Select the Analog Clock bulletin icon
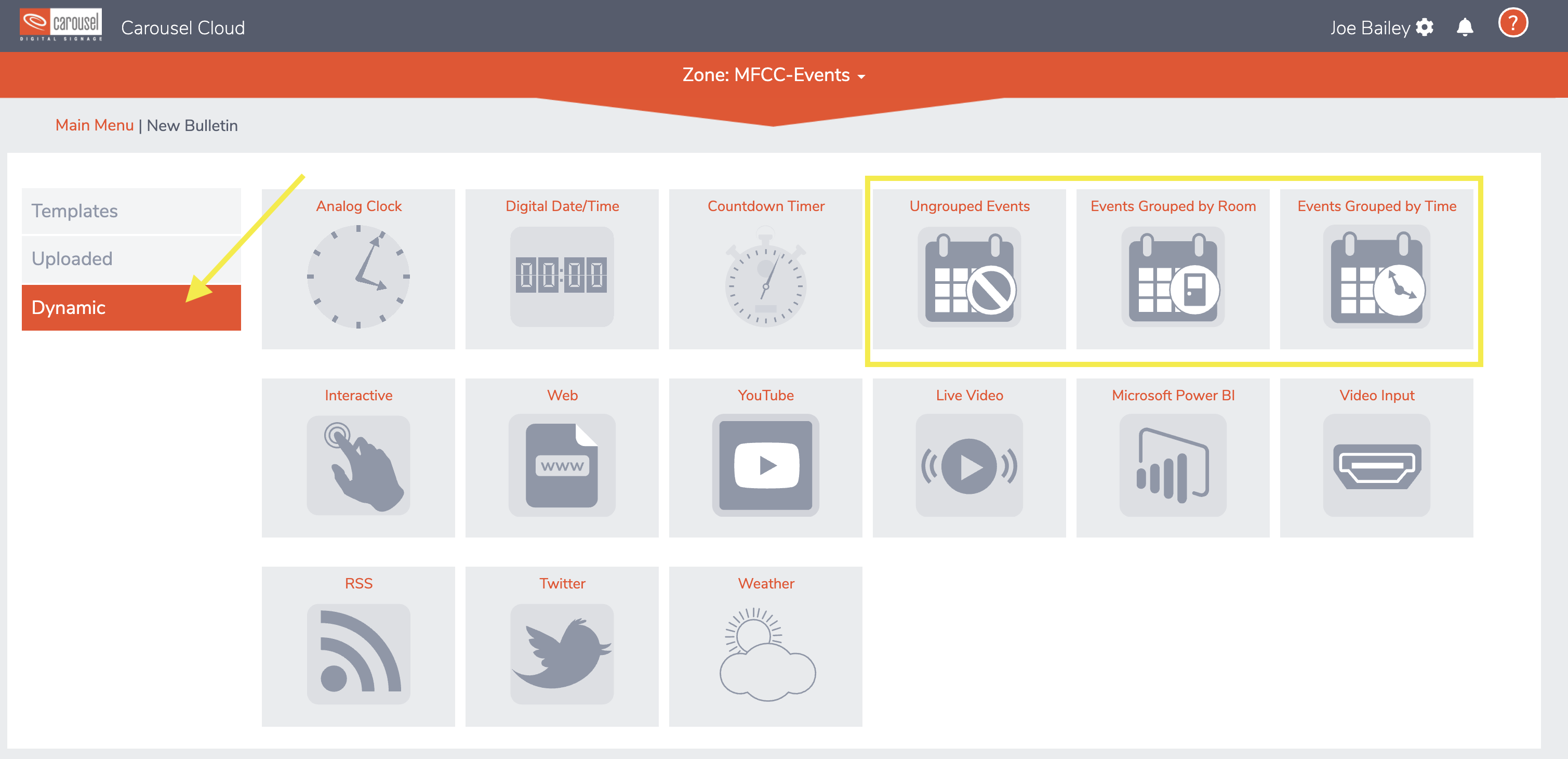Image resolution: width=1568 pixels, height=759 pixels. (358, 277)
